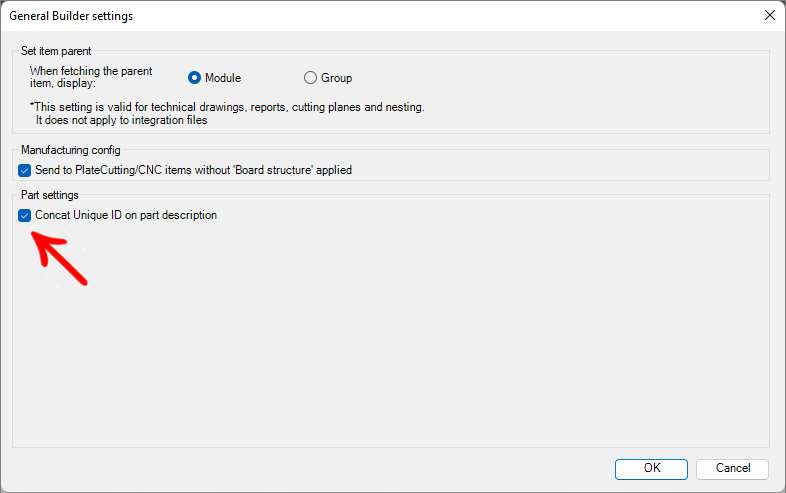This screenshot has height=493, width=786.
Task: Click the 'Group' option label text
Action: click(x=336, y=78)
